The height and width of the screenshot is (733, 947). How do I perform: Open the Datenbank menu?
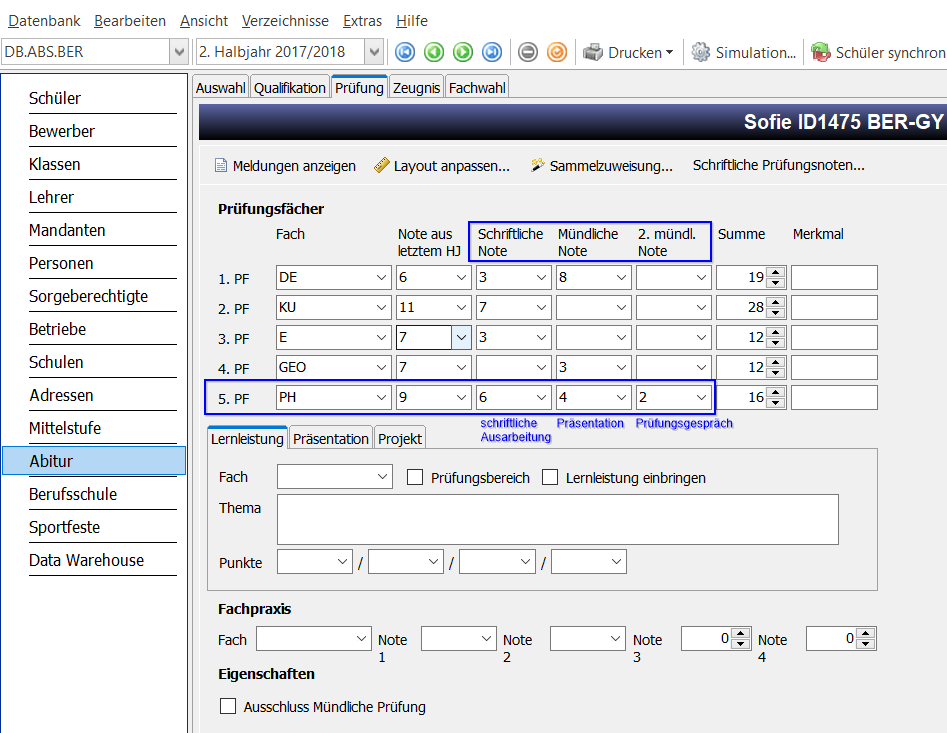[x=44, y=21]
